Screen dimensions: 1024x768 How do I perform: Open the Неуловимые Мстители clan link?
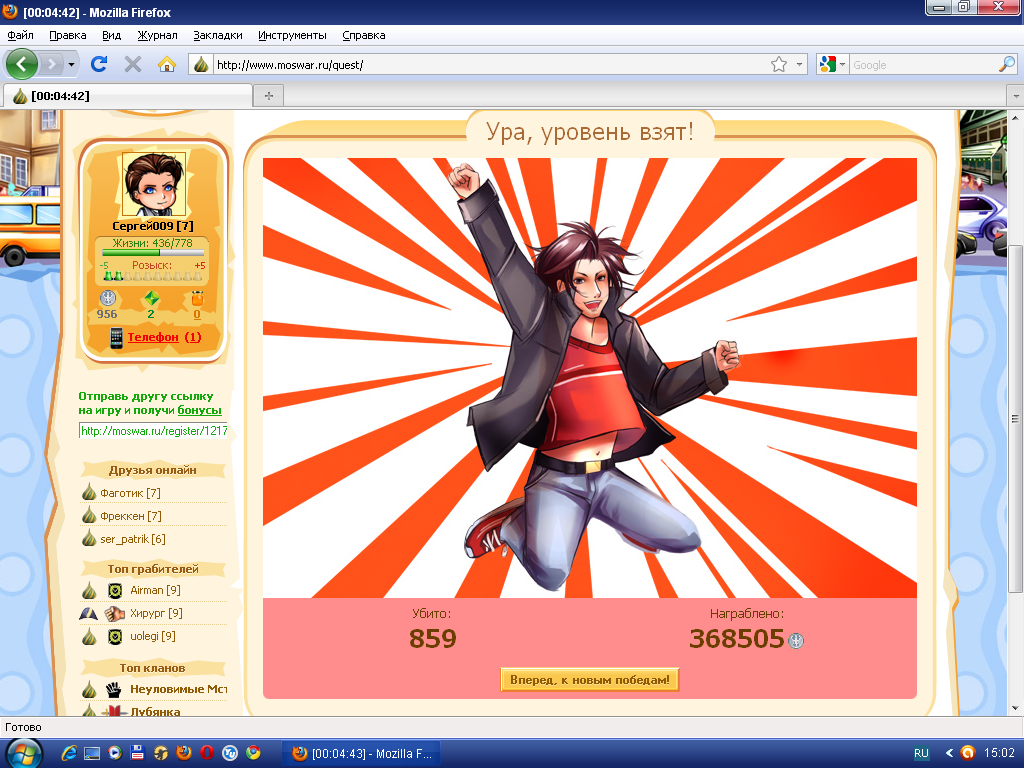pos(178,689)
